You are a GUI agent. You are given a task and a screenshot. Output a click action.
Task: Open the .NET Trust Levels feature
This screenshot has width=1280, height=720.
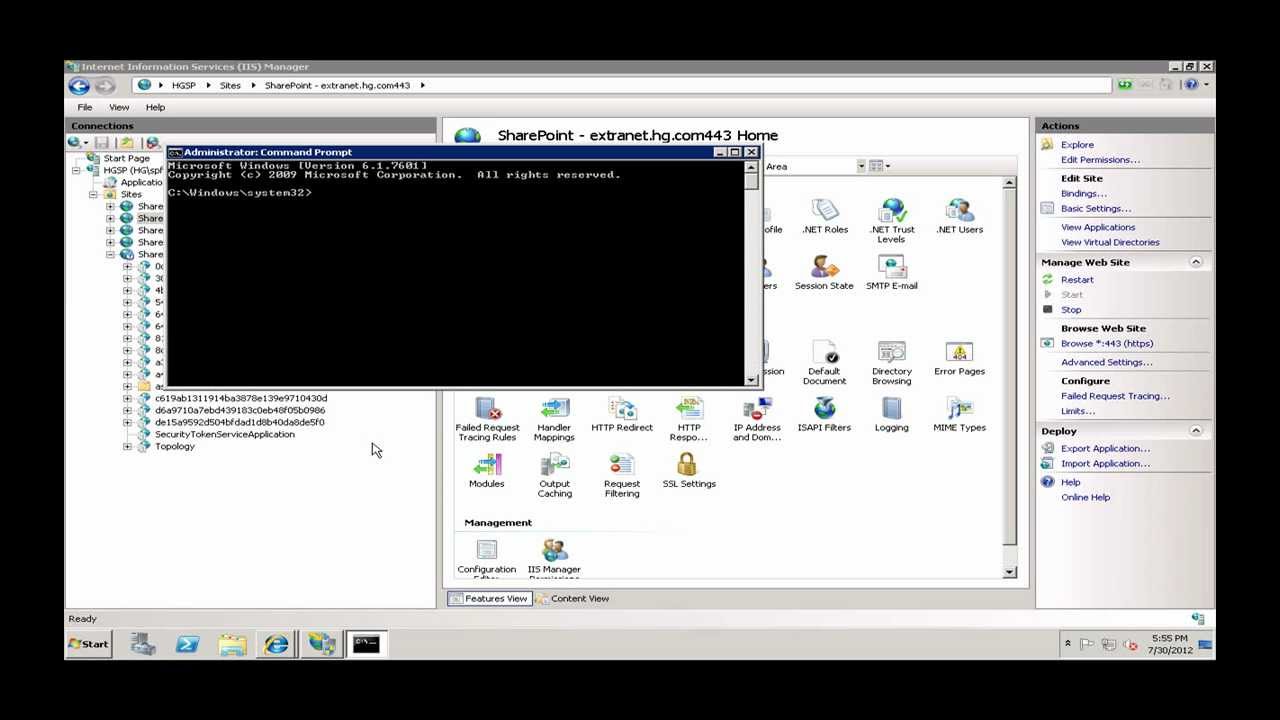click(892, 221)
